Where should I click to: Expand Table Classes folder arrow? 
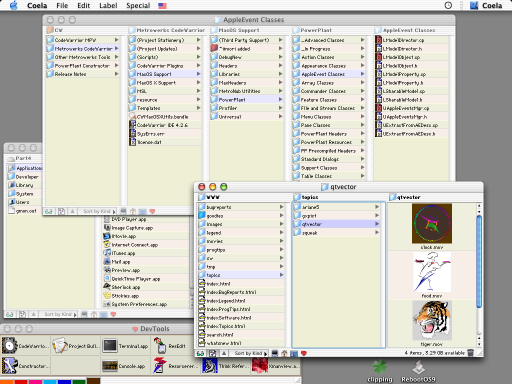[x=362, y=176]
